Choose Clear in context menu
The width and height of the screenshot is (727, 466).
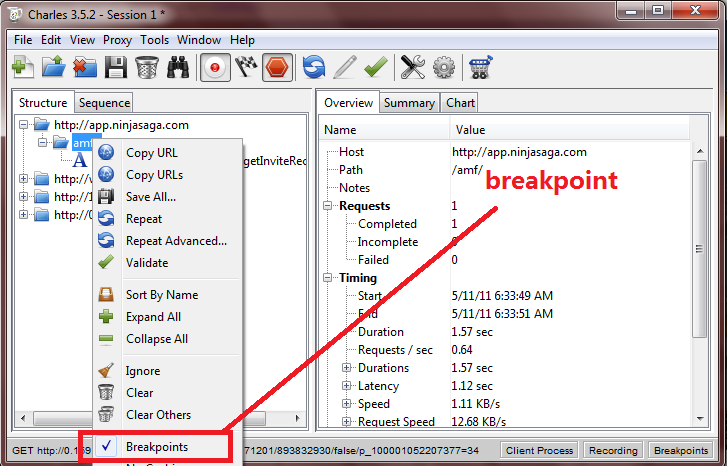[x=167, y=393]
